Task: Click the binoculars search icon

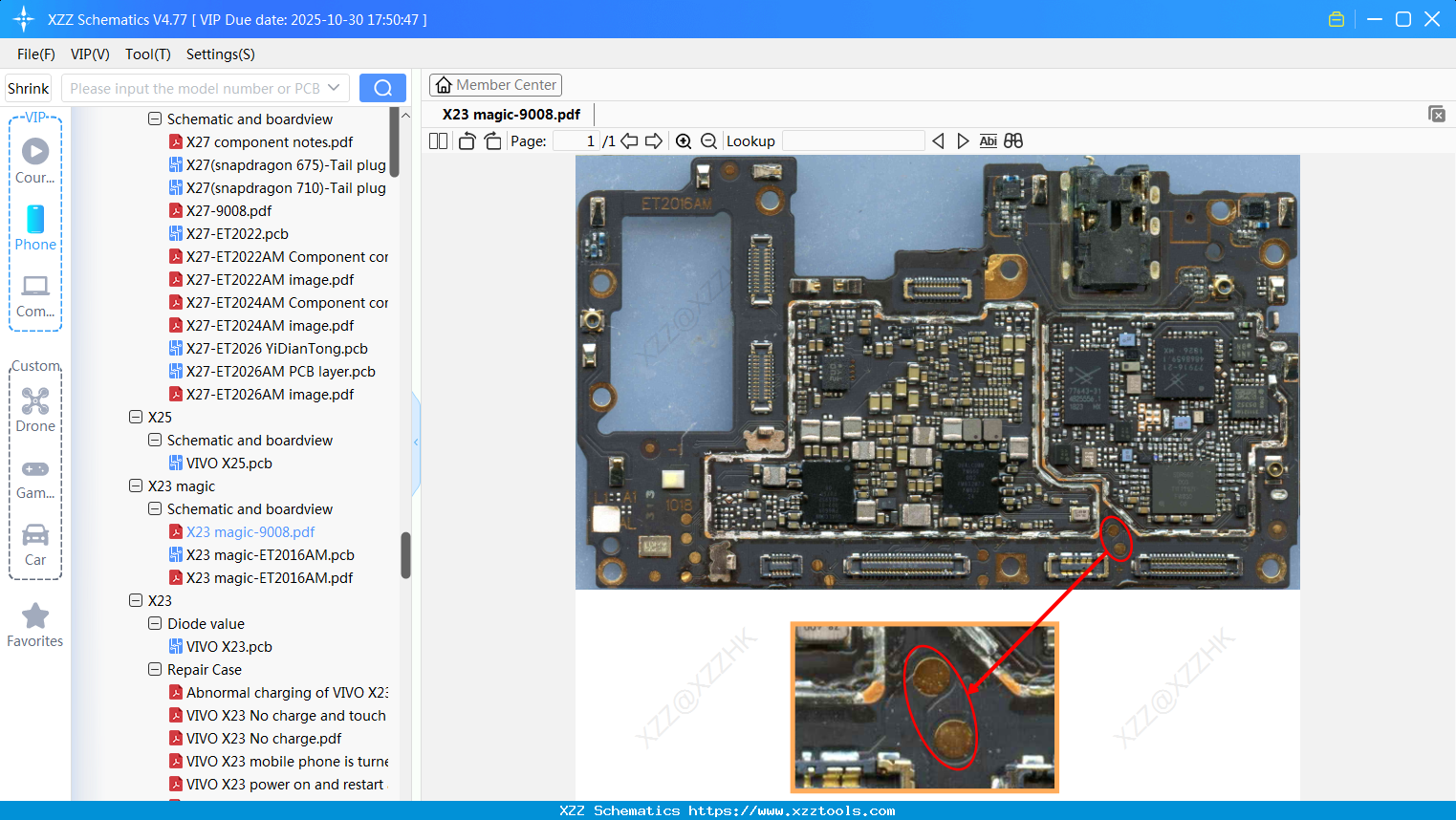Action: point(1013,141)
